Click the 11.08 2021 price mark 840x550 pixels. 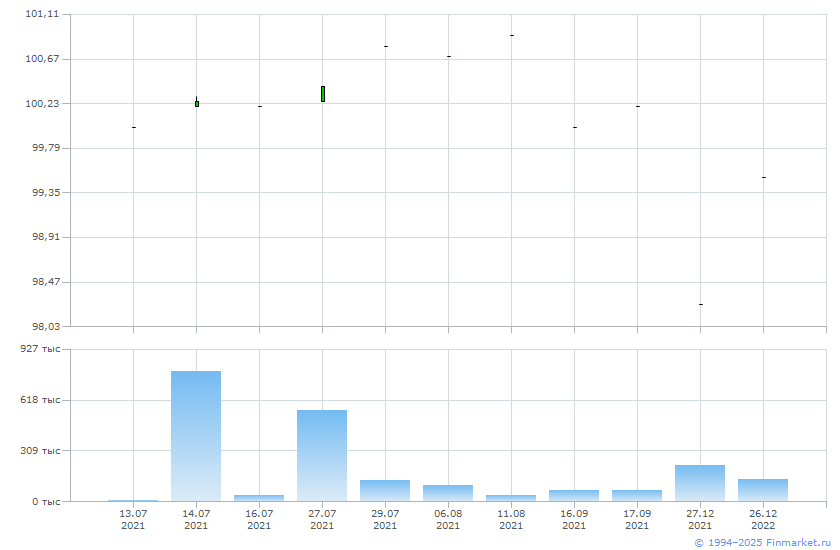512,35
